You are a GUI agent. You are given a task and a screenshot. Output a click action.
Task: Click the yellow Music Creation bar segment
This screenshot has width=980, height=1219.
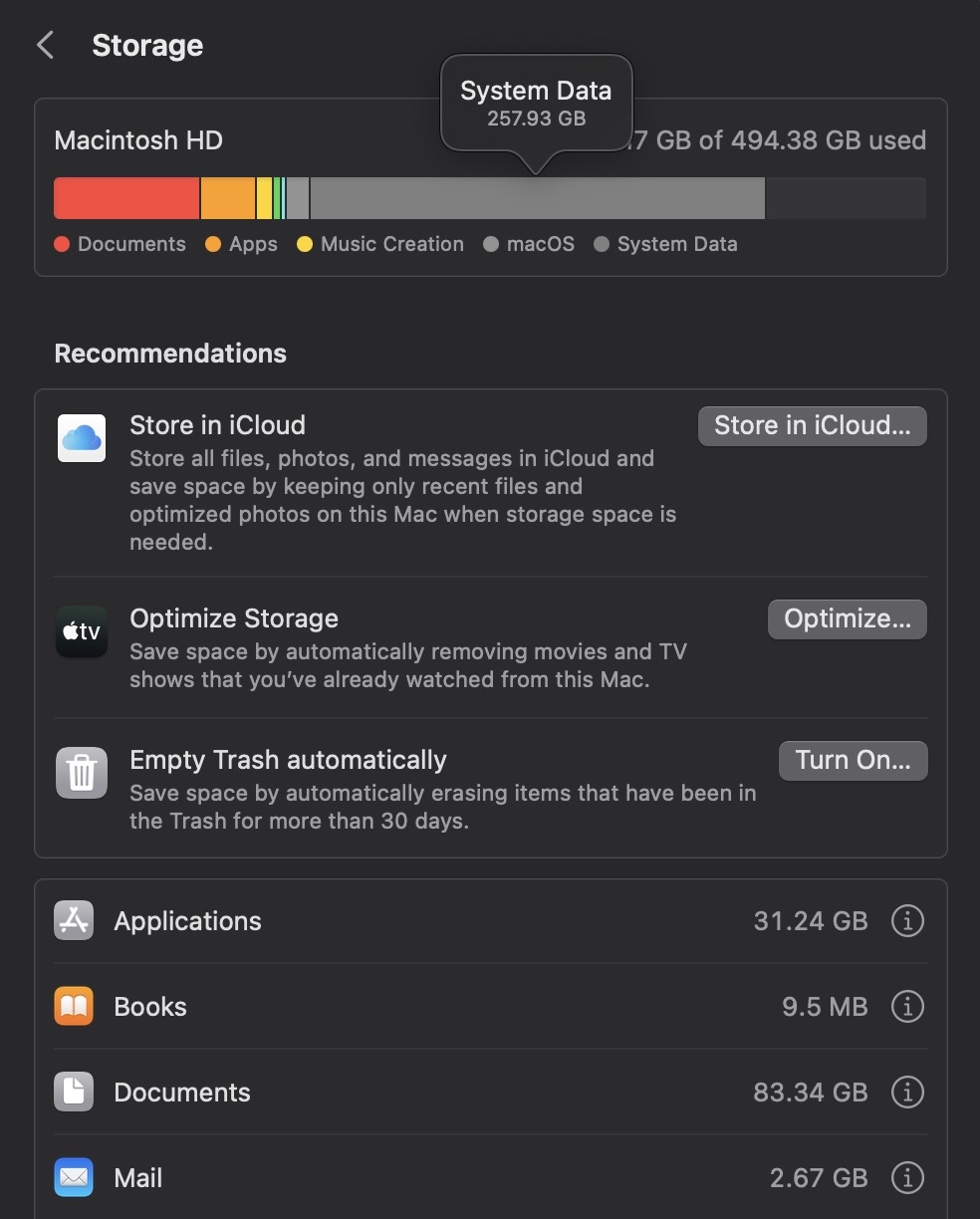pyautogui.click(x=264, y=198)
